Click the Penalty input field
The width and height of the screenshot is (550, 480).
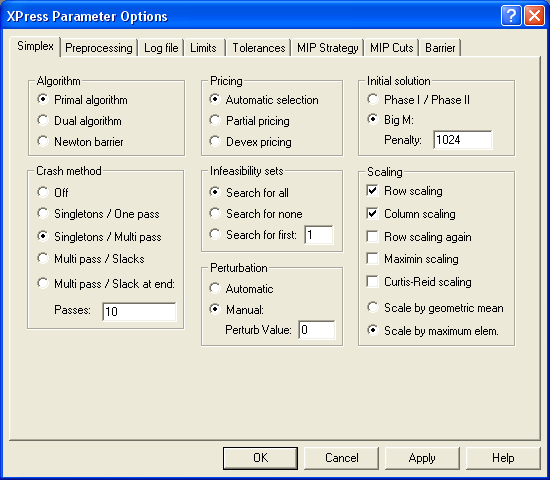[463, 140]
